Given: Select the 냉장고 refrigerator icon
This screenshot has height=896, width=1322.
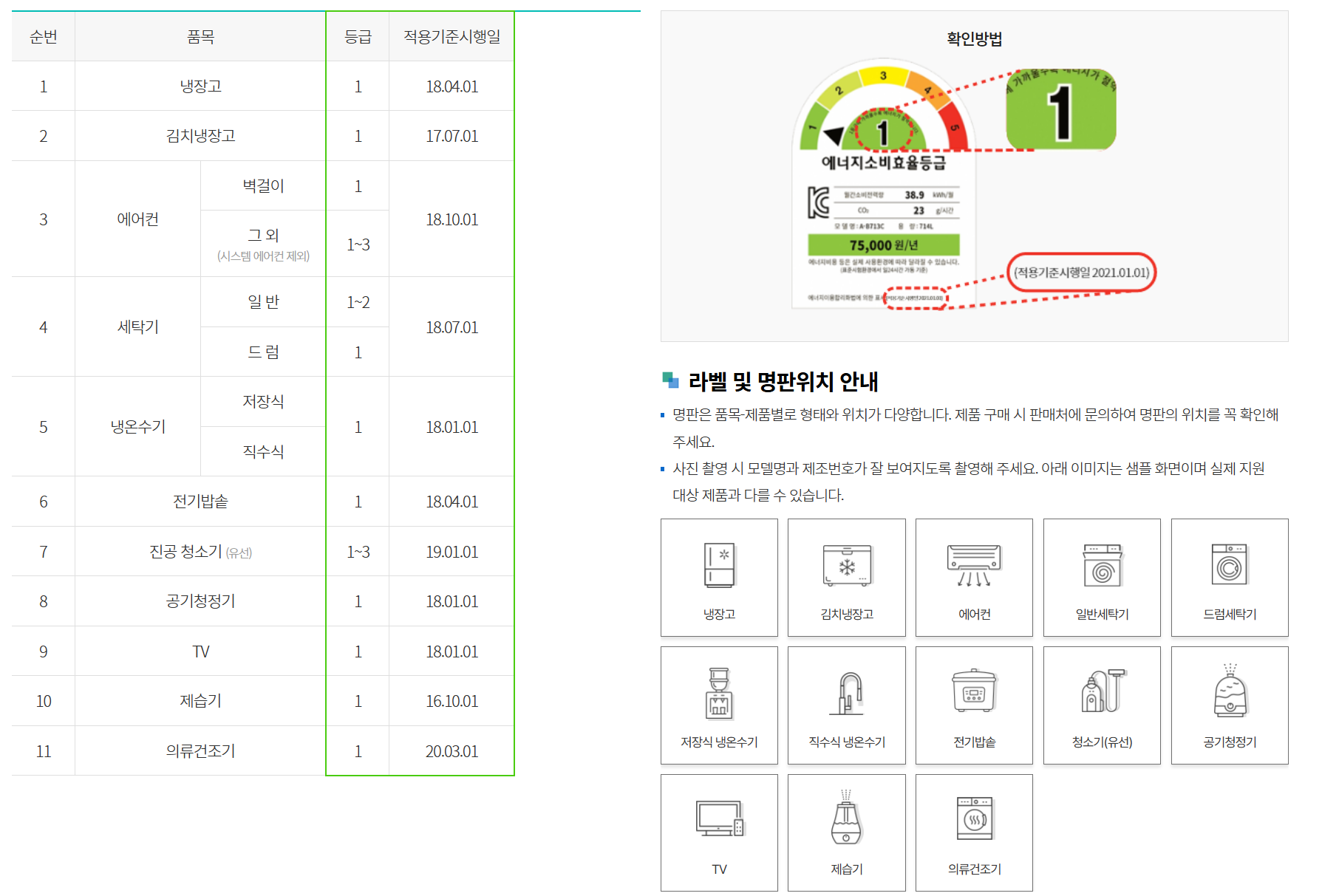Looking at the screenshot, I should click(x=719, y=576).
